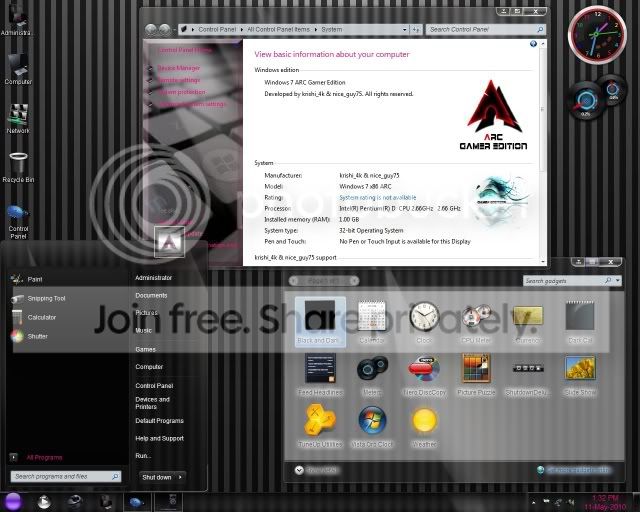Select the Calendar gadget

tap(372, 322)
